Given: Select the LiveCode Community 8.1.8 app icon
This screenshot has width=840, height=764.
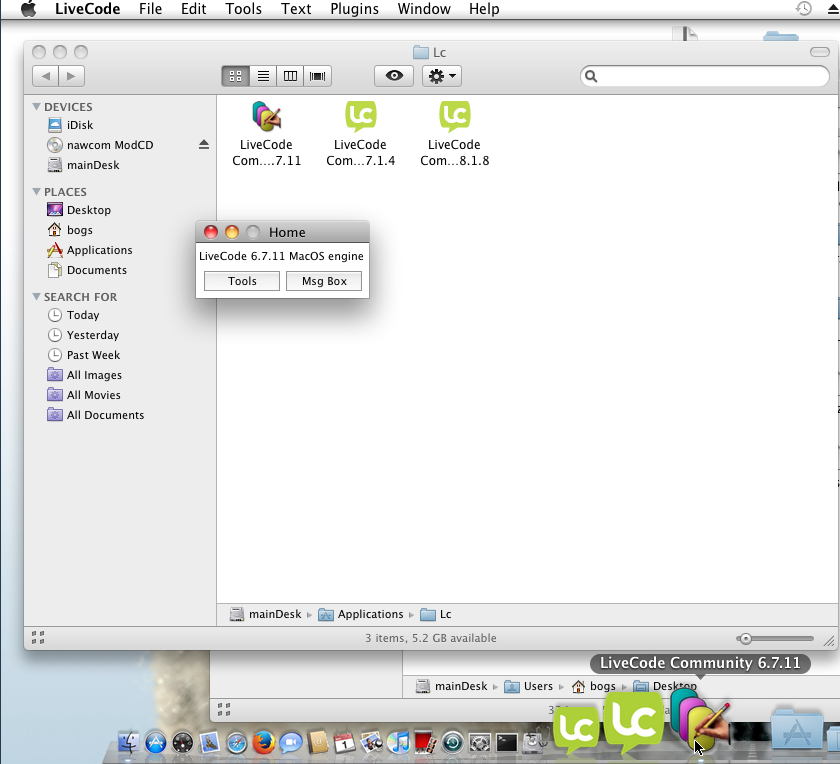Looking at the screenshot, I should pos(454,117).
